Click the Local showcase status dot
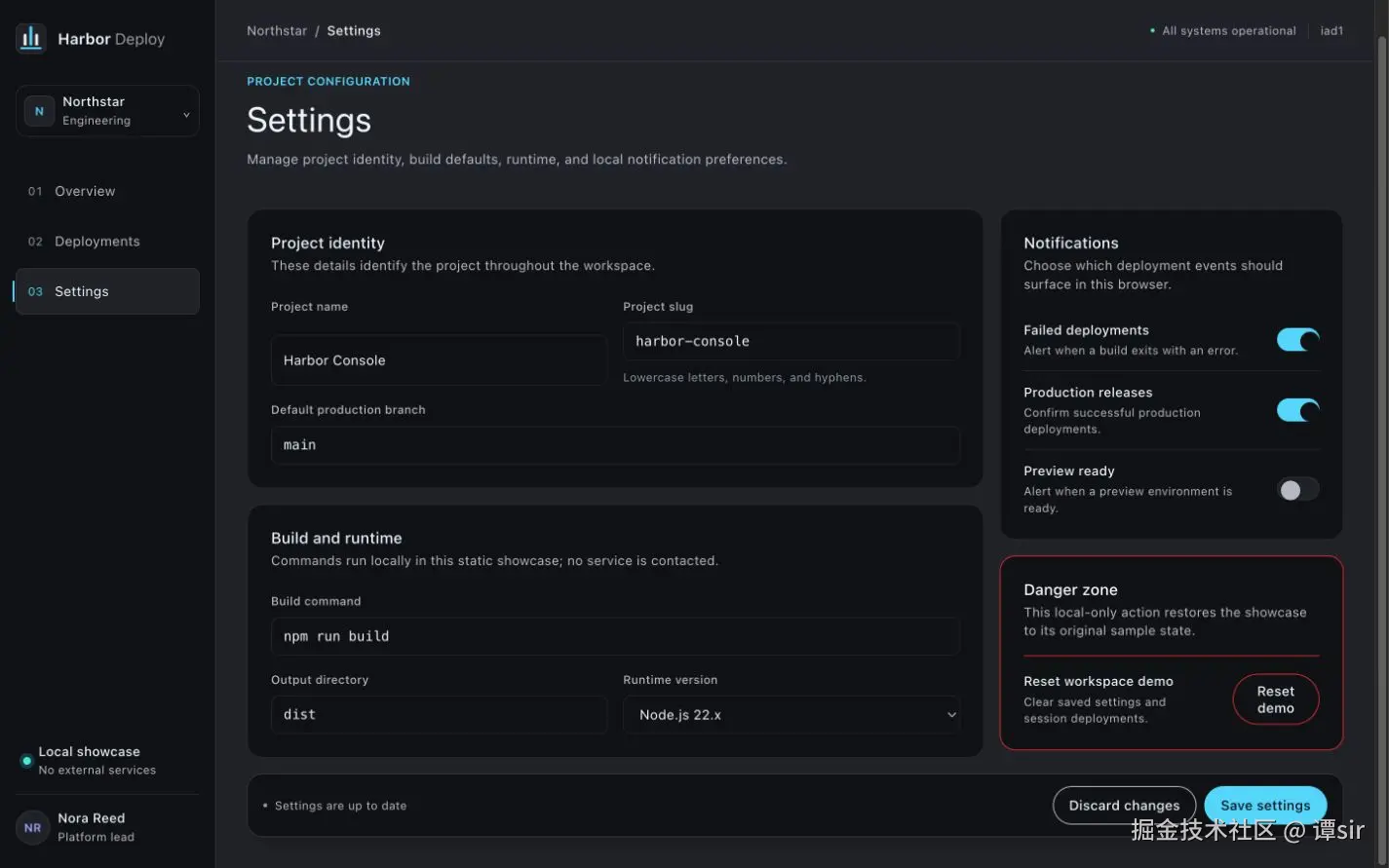Viewport: 1389px width, 868px height. click(x=26, y=761)
